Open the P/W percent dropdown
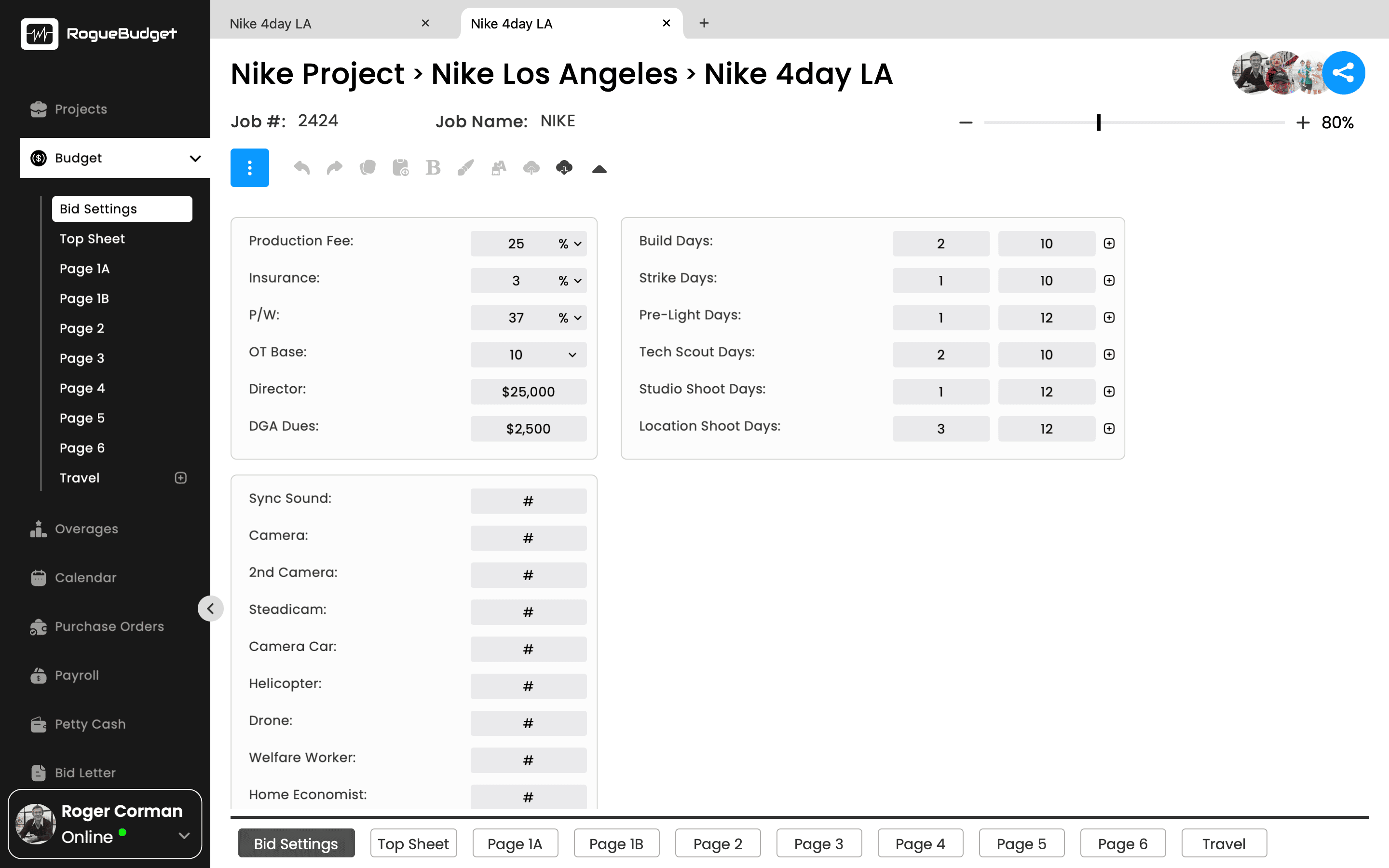The height and width of the screenshot is (868, 1389). point(571,317)
